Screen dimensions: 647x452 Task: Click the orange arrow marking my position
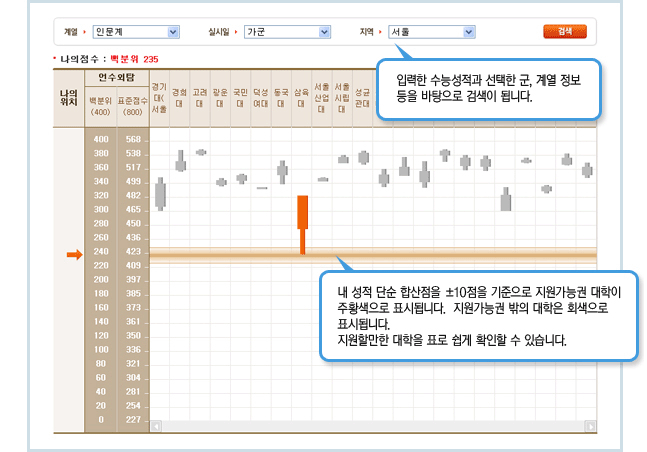pos(74,256)
